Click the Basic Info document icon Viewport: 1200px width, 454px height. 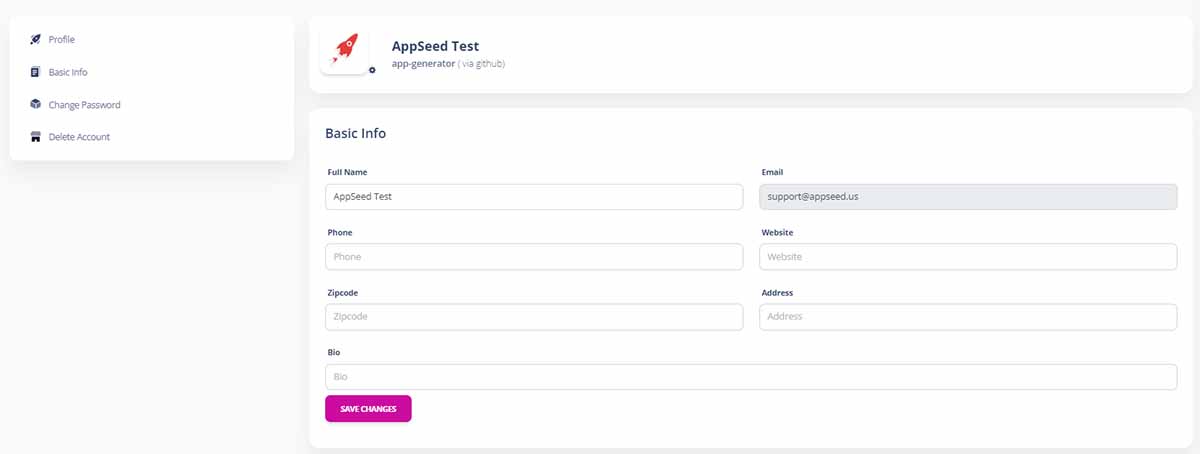click(x=35, y=72)
